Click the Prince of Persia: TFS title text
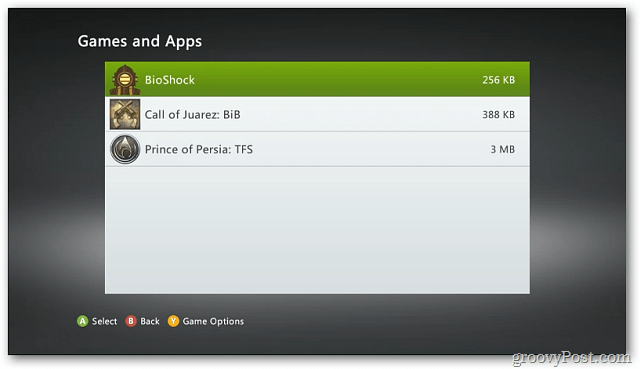The width and height of the screenshot is (640, 369). (x=199, y=149)
